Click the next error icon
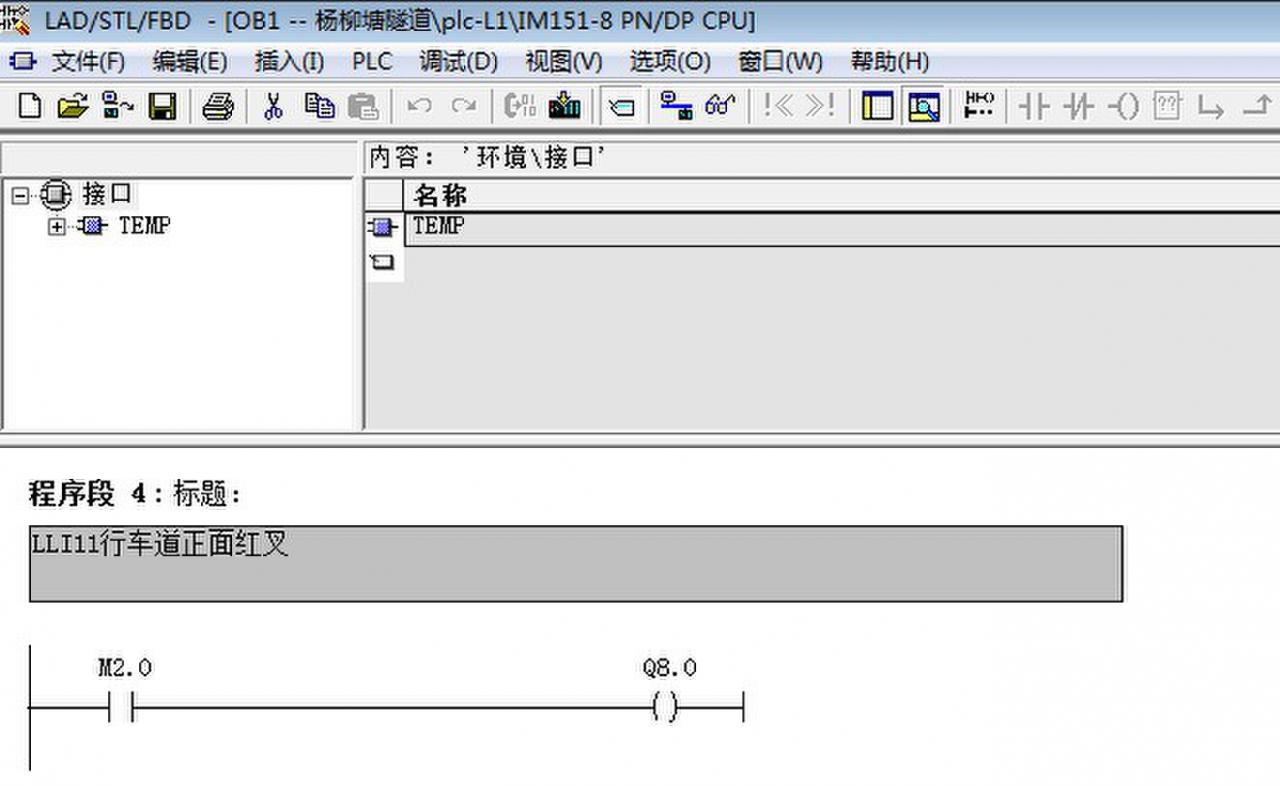Viewport: 1280px width, 786px height. point(820,107)
